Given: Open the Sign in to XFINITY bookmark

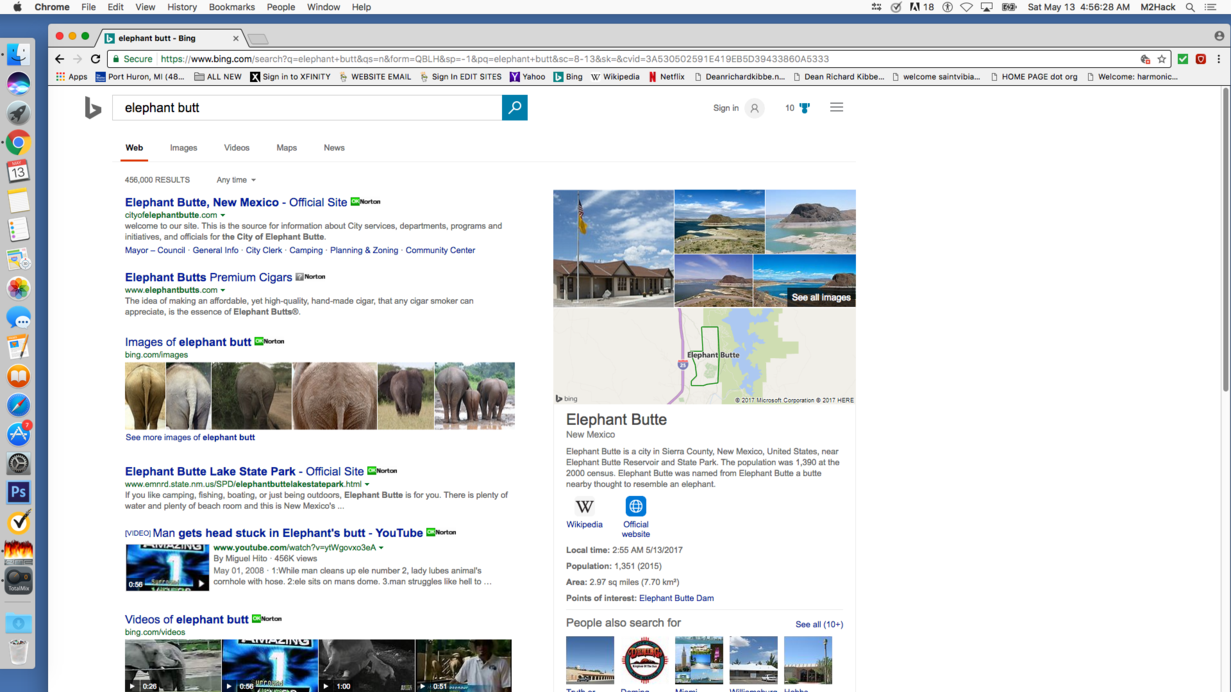Looking at the screenshot, I should (290, 77).
